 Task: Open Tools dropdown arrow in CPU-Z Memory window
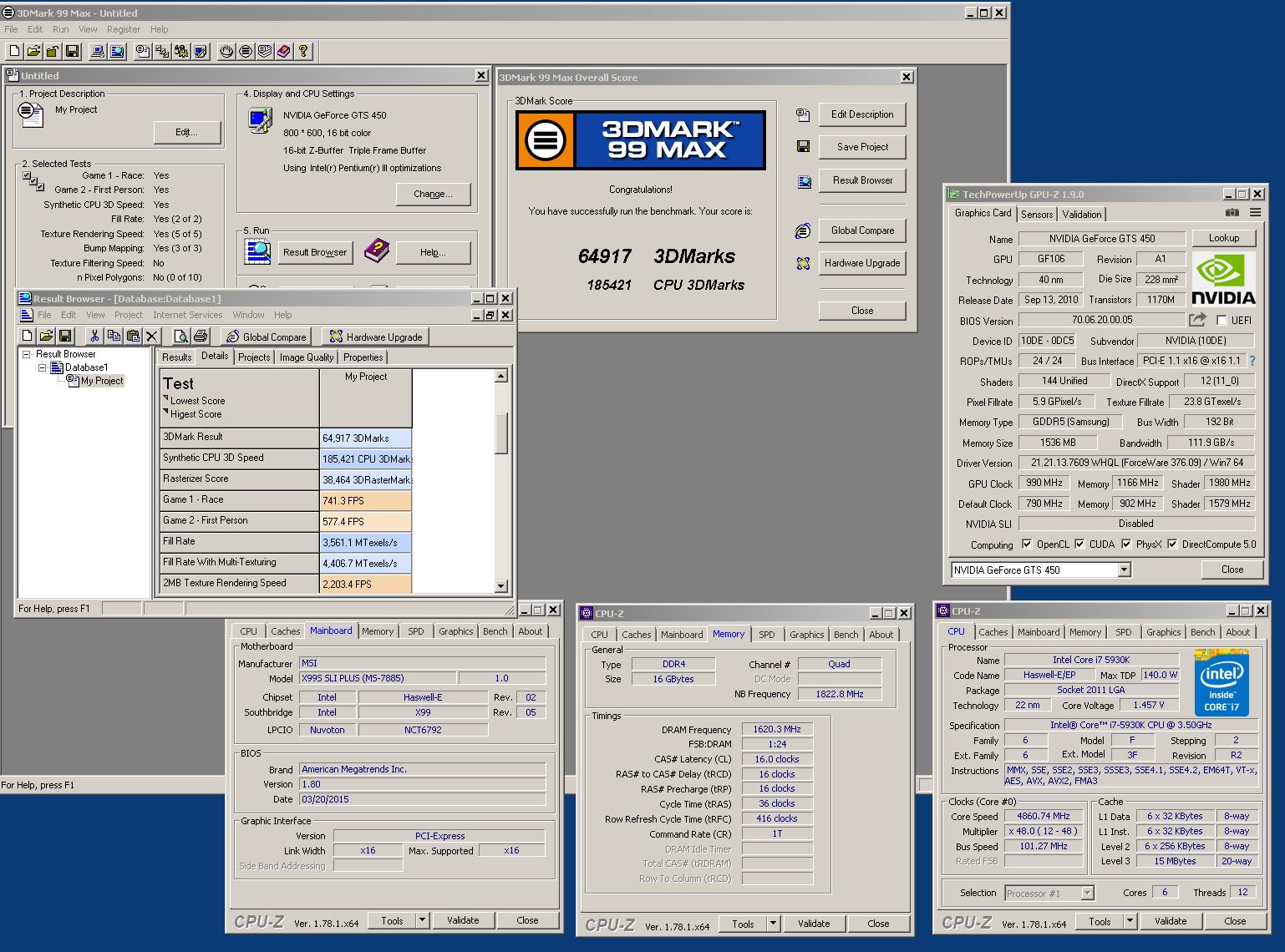[x=773, y=924]
